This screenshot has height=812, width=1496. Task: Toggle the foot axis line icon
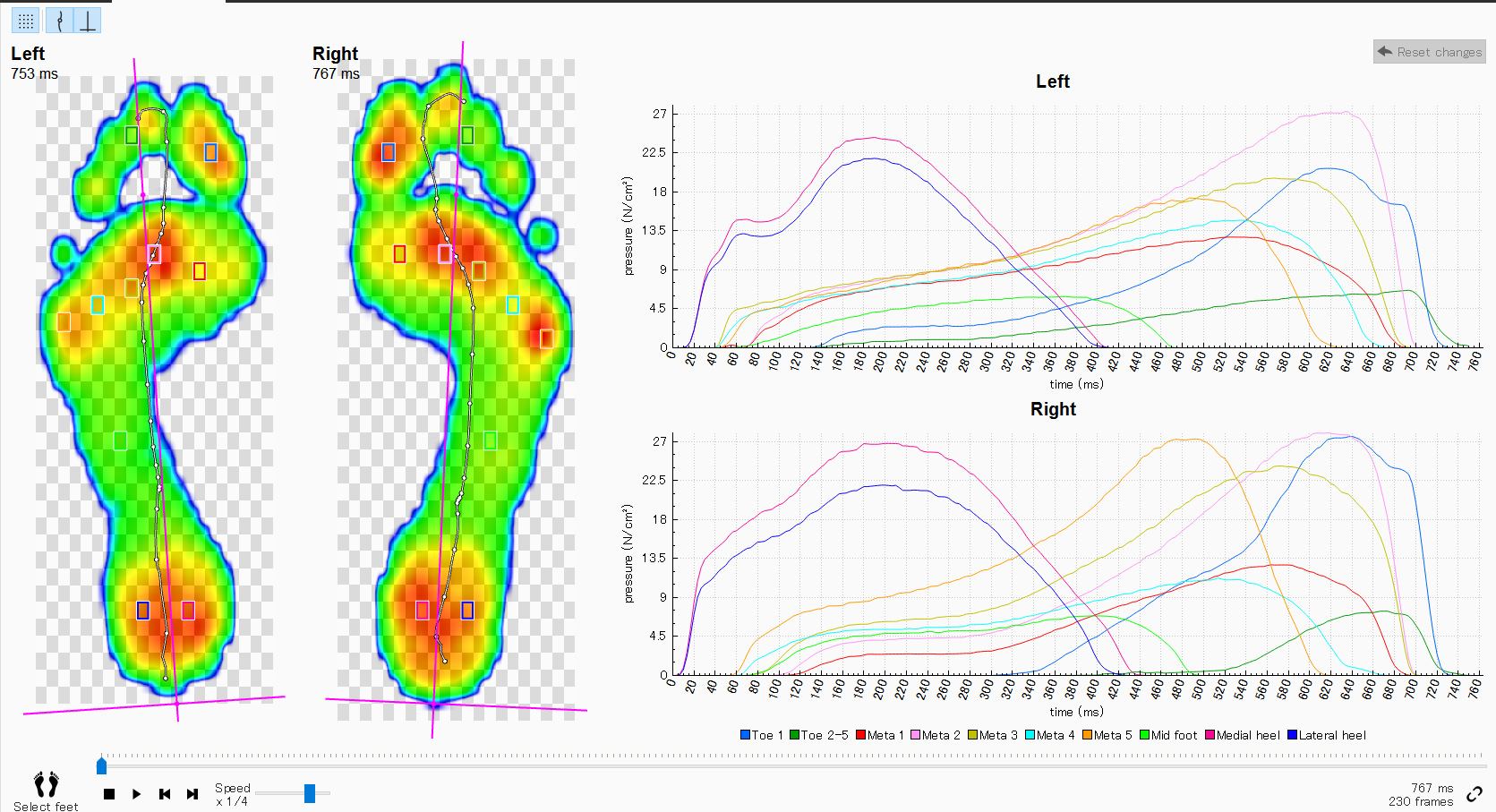(88, 21)
